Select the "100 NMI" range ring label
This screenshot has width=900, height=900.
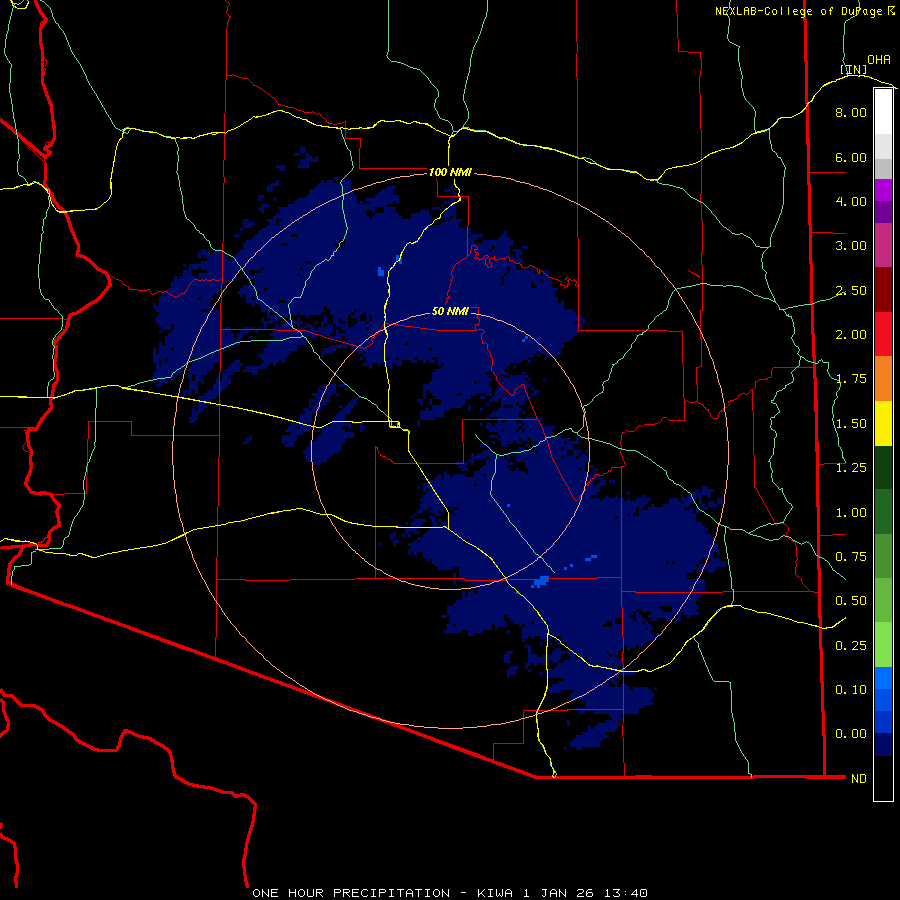tap(450, 172)
